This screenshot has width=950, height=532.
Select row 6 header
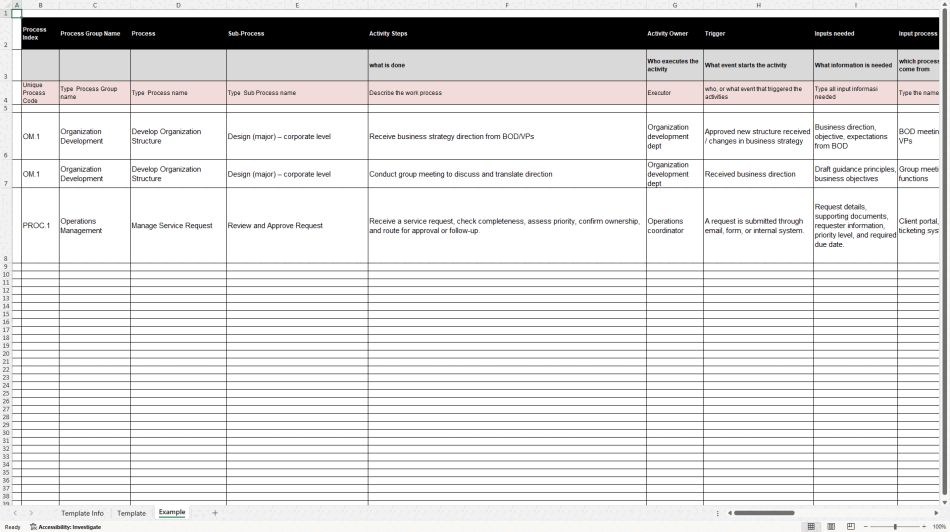[6, 136]
